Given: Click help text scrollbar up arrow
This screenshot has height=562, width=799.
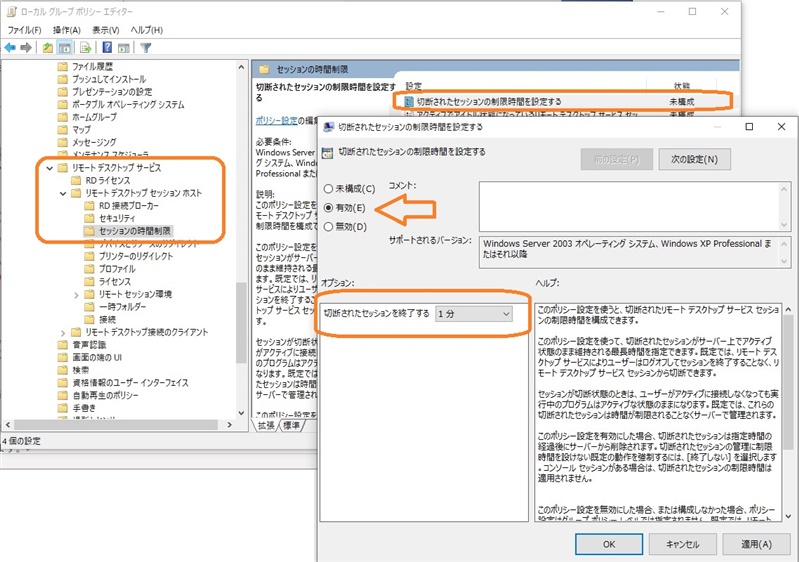Looking at the screenshot, I should click(788, 309).
